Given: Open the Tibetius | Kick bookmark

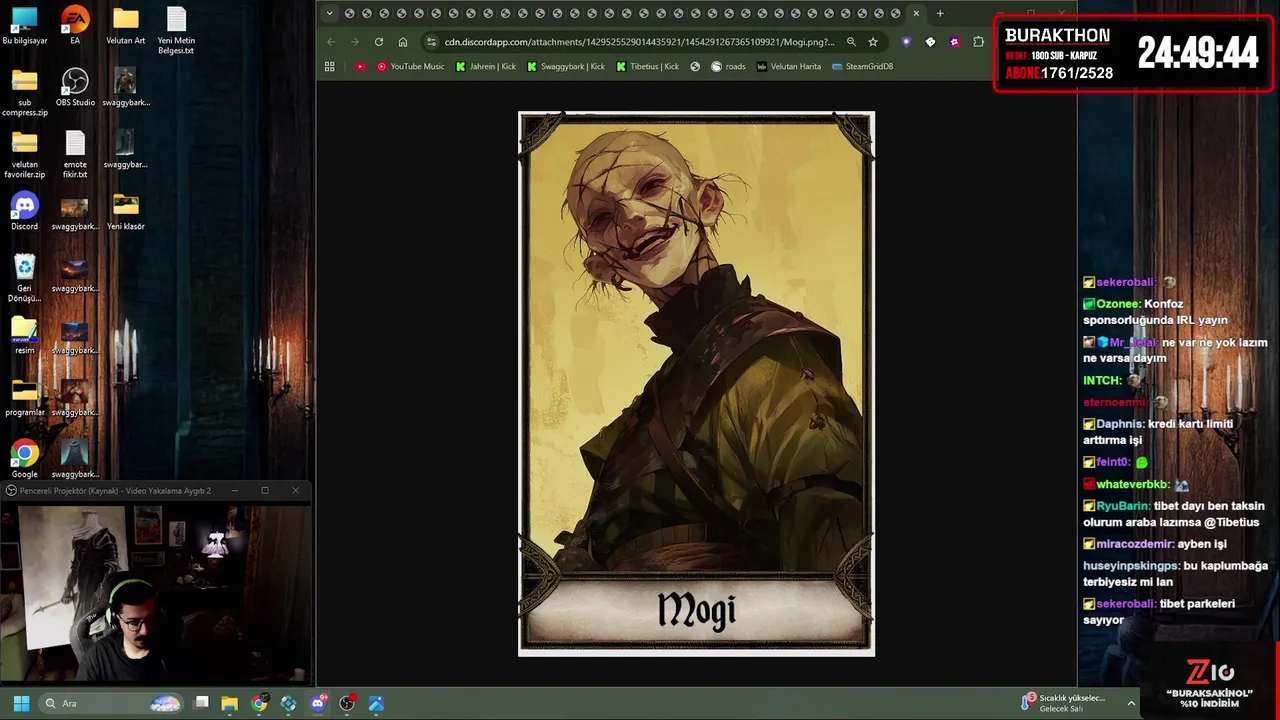Looking at the screenshot, I should (x=648, y=66).
